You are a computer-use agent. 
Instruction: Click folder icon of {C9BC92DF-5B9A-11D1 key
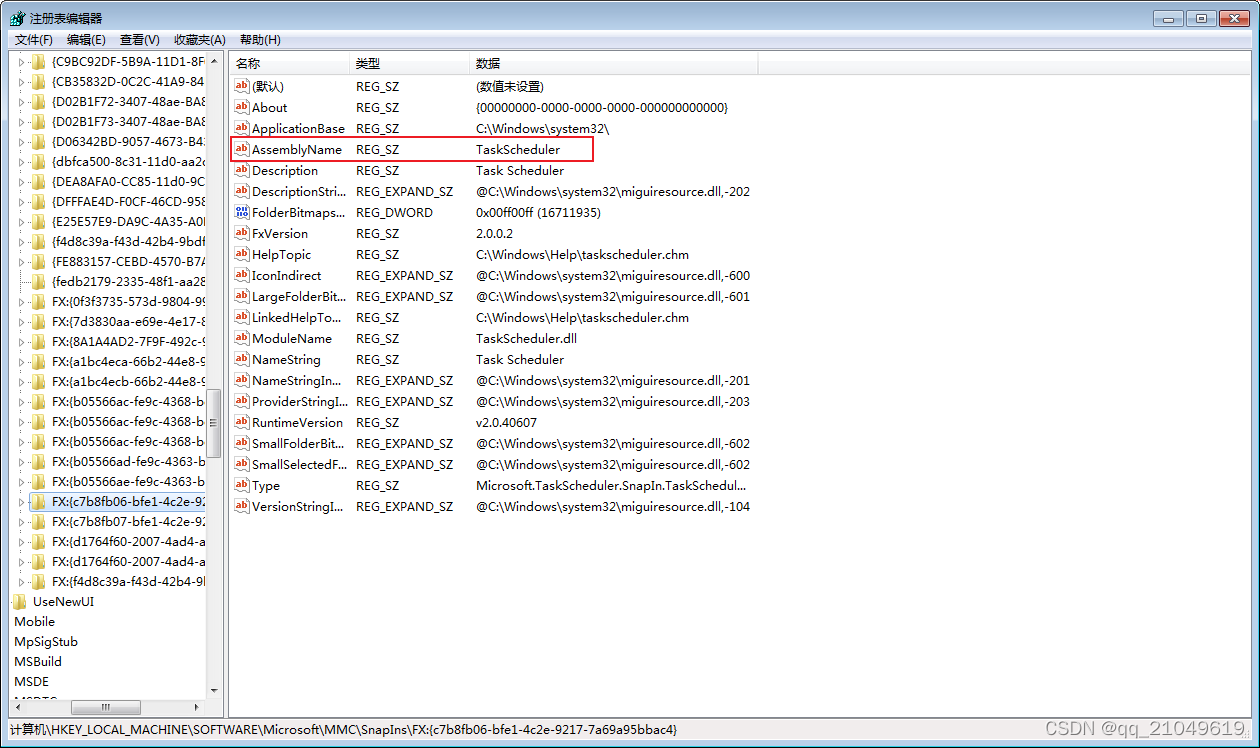coord(39,61)
